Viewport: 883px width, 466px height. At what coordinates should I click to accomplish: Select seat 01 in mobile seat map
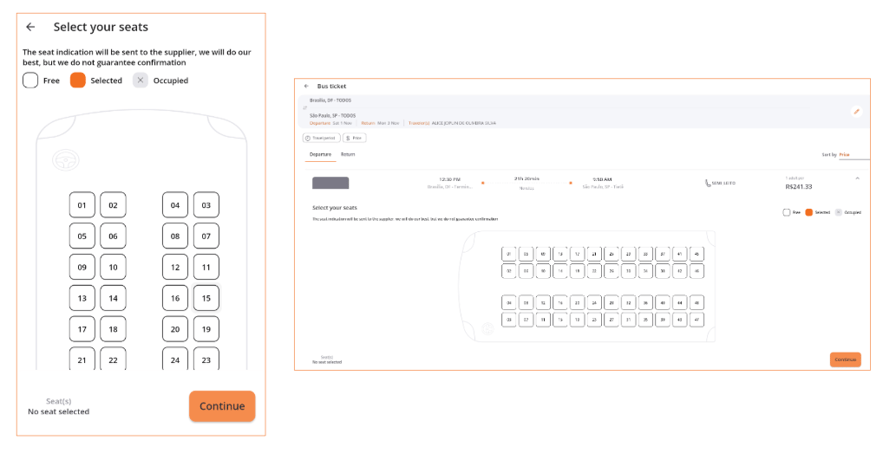(x=82, y=206)
